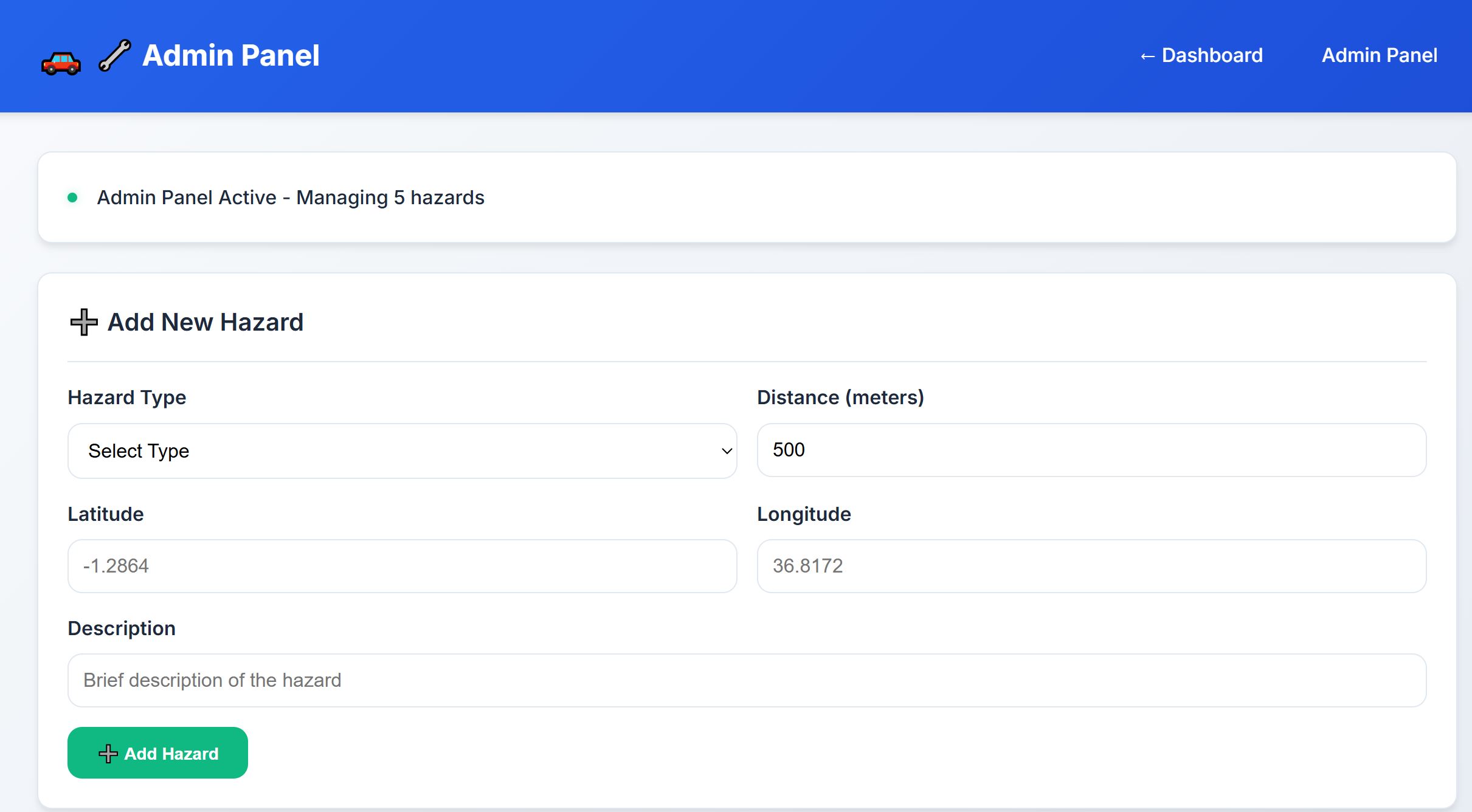The height and width of the screenshot is (812, 1472).
Task: Click the chevron on the Select Type dropdown
Action: [726, 450]
